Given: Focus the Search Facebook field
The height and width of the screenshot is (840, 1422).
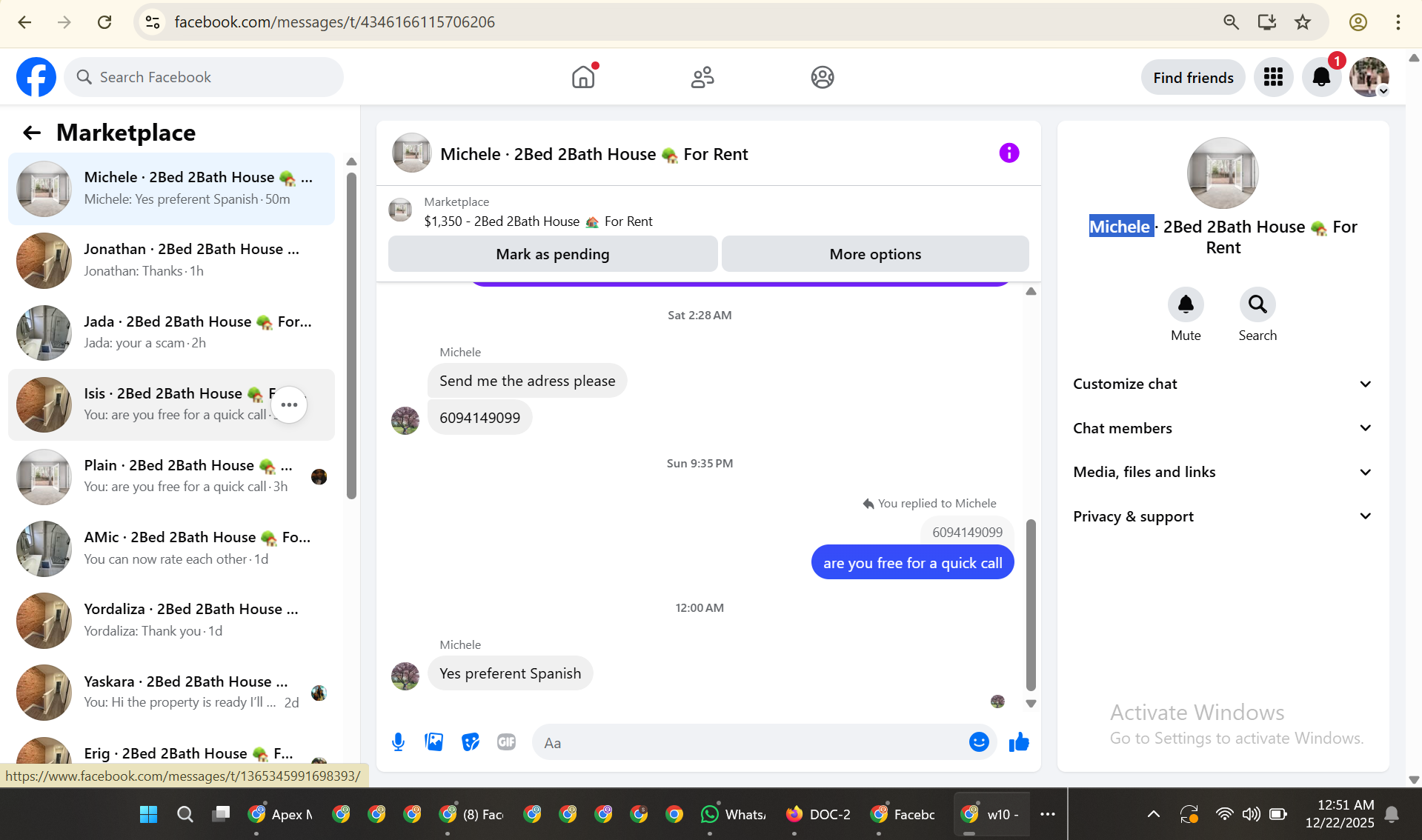Looking at the screenshot, I should point(204,77).
